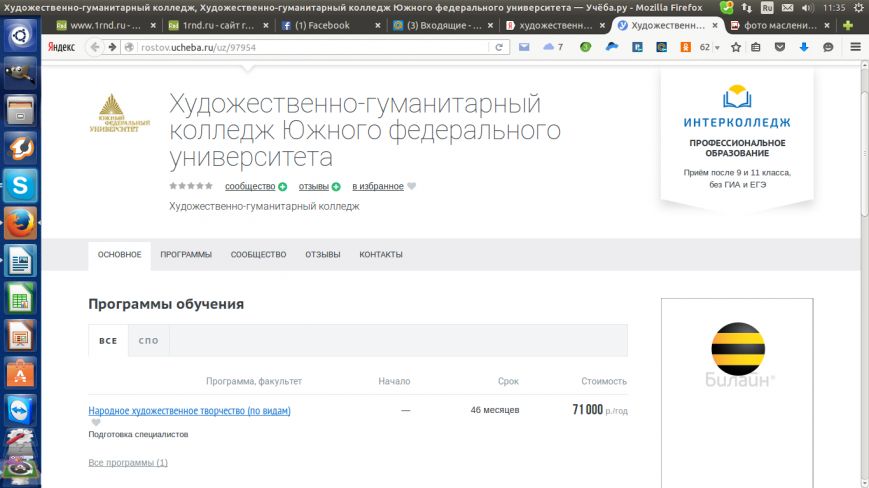This screenshot has width=869, height=488.
Task: Open Yandex mail envelope toolbar icon
Action: click(524, 47)
